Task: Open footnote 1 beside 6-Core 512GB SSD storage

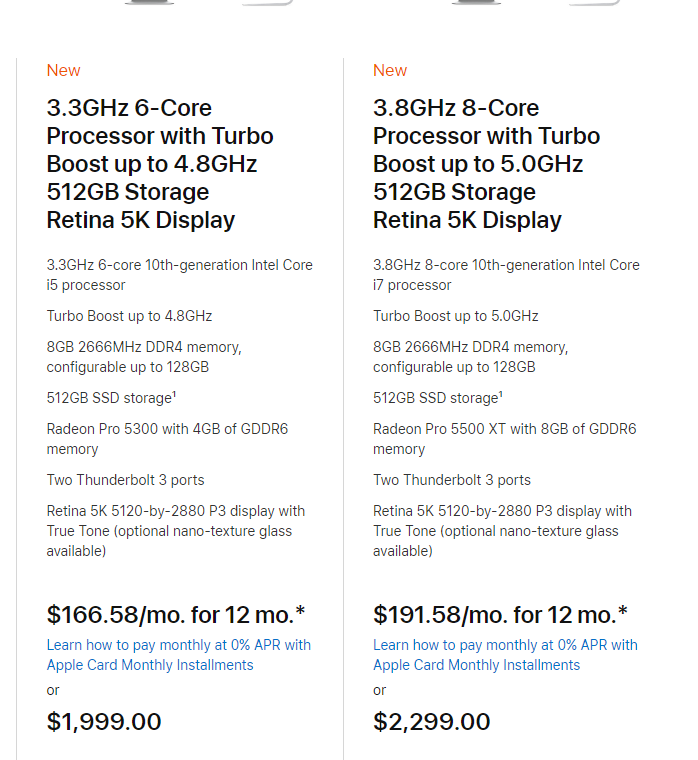Action: coord(174,395)
